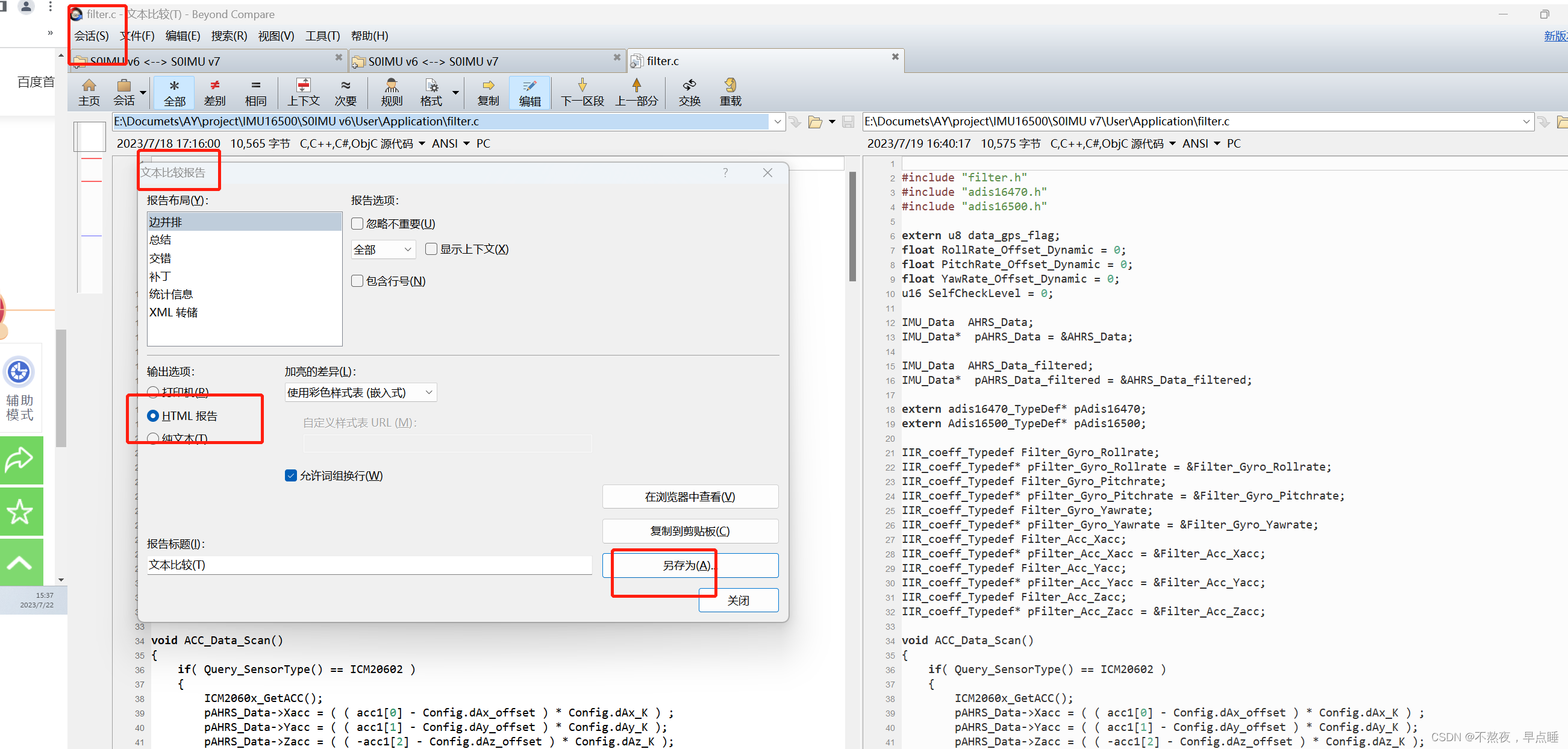Click the Copy (复制) toolbar icon

point(488,93)
